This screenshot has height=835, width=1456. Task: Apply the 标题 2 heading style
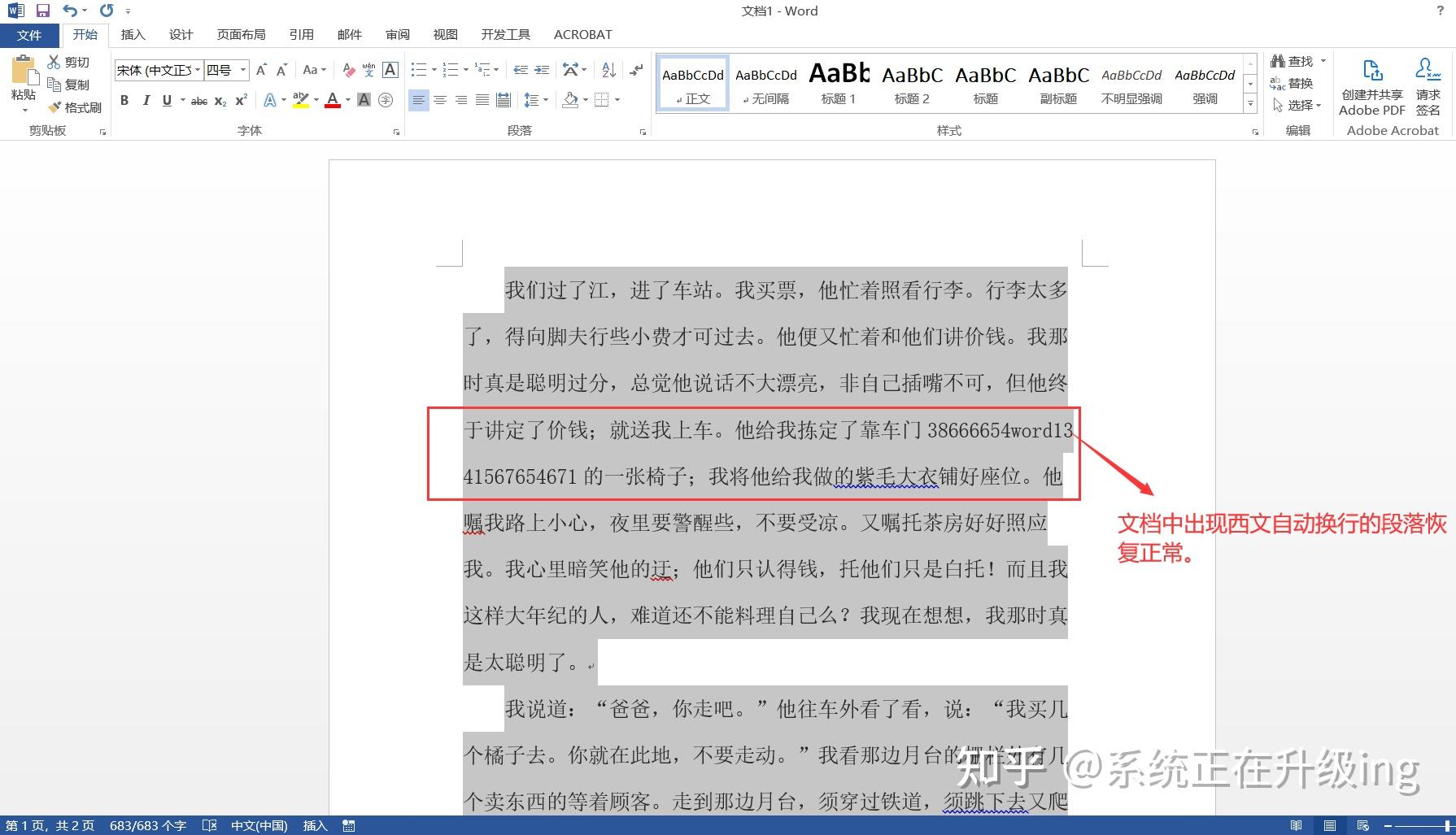[913, 84]
